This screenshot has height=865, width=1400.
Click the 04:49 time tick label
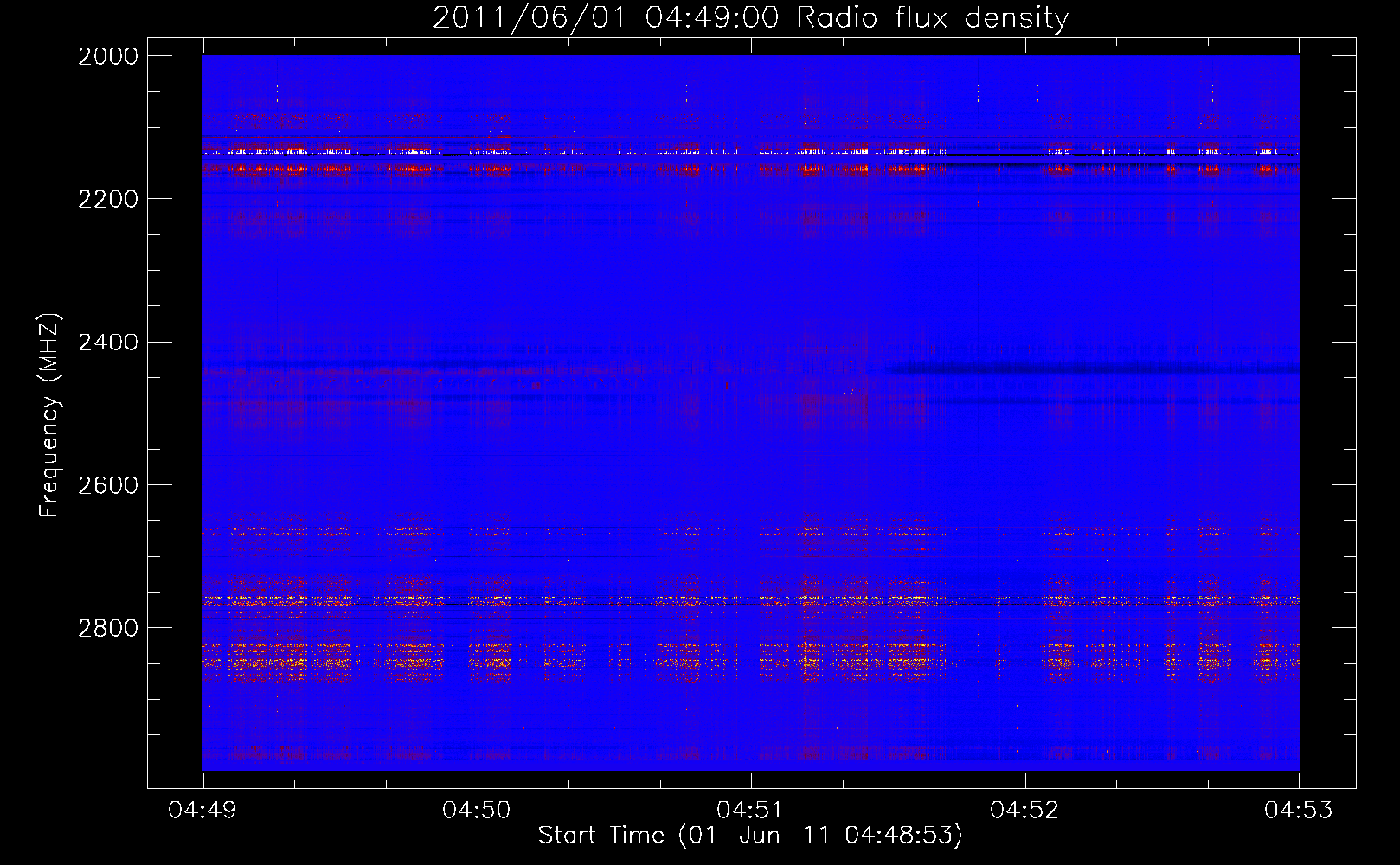(x=203, y=811)
